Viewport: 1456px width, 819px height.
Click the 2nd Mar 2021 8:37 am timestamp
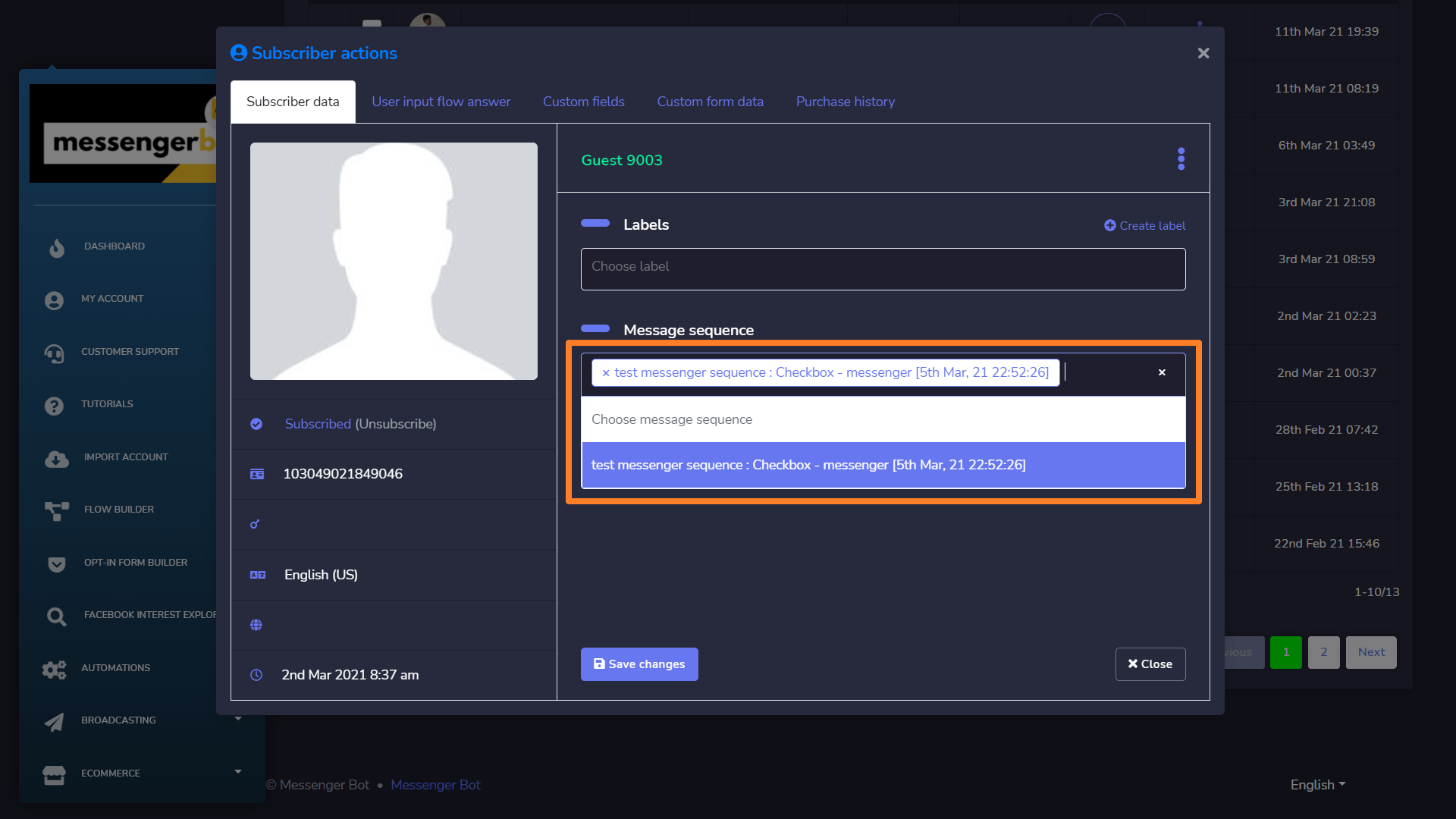[350, 675]
